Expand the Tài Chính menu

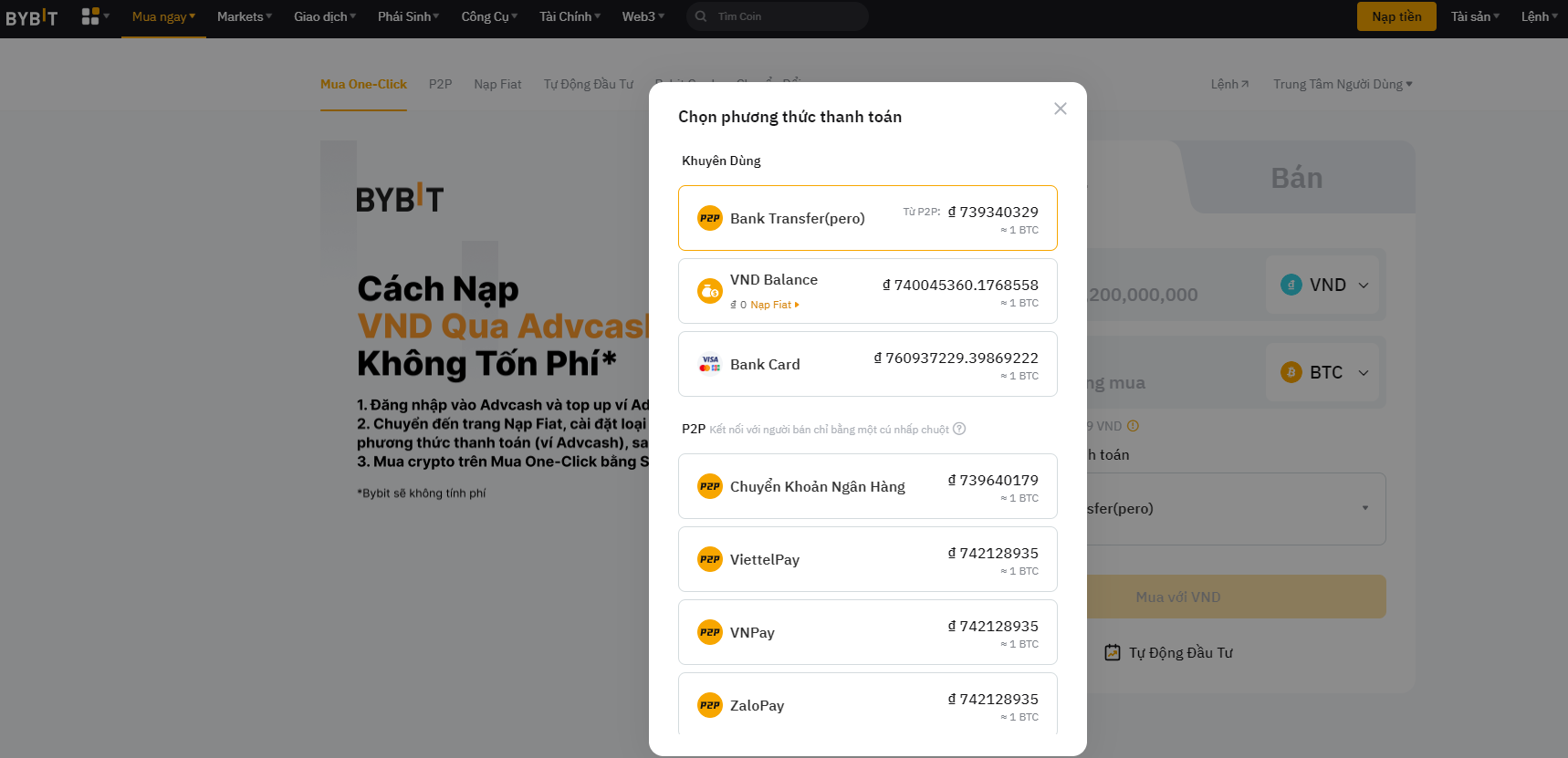570,16
